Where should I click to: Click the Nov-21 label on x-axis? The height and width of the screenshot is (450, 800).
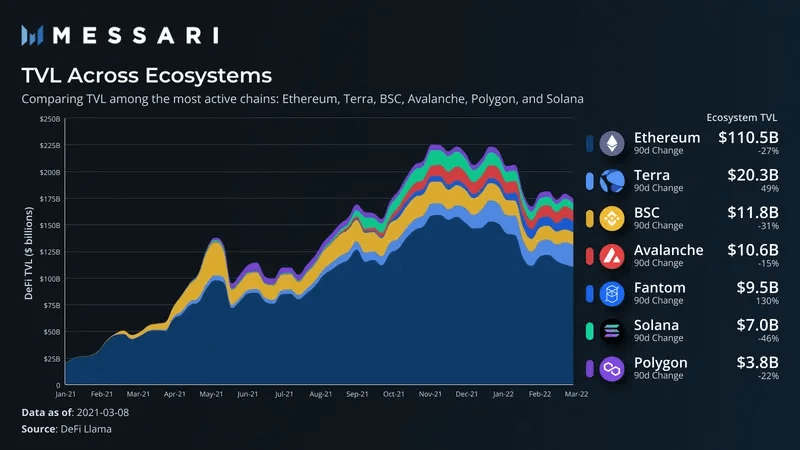click(x=429, y=395)
